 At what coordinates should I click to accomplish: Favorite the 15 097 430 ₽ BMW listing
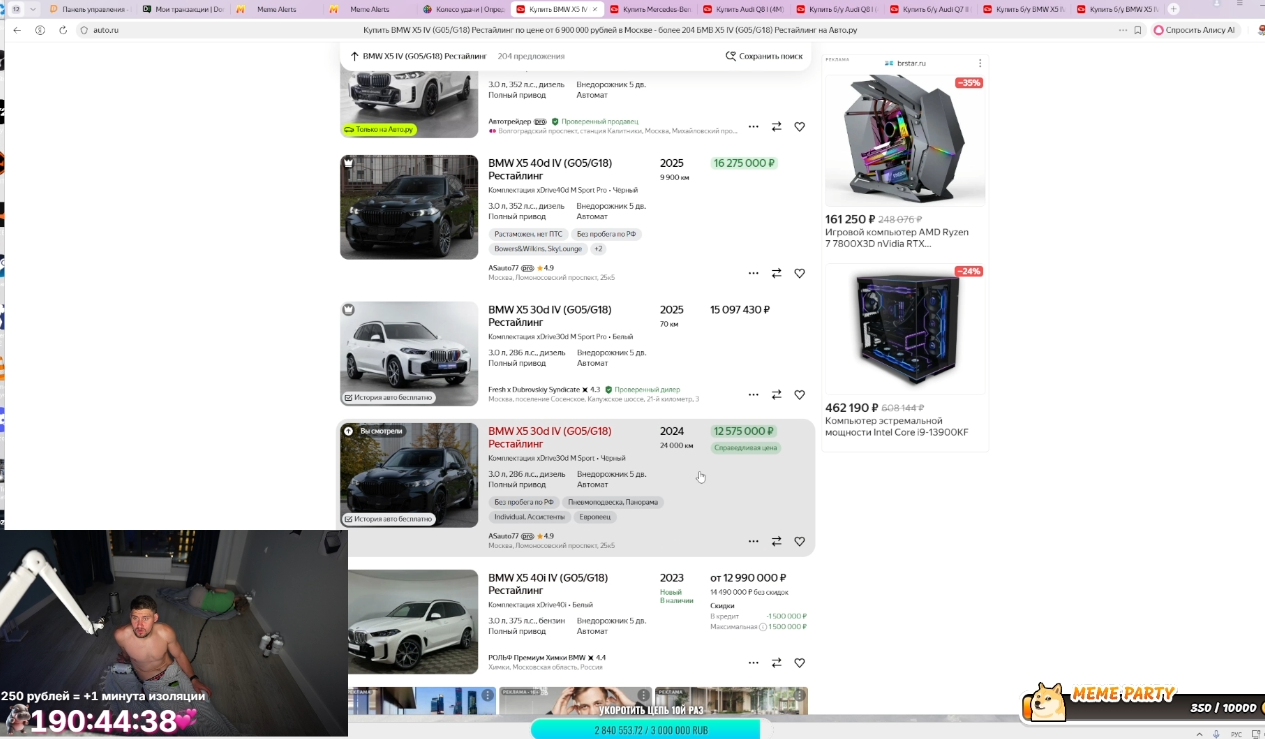pyautogui.click(x=799, y=395)
